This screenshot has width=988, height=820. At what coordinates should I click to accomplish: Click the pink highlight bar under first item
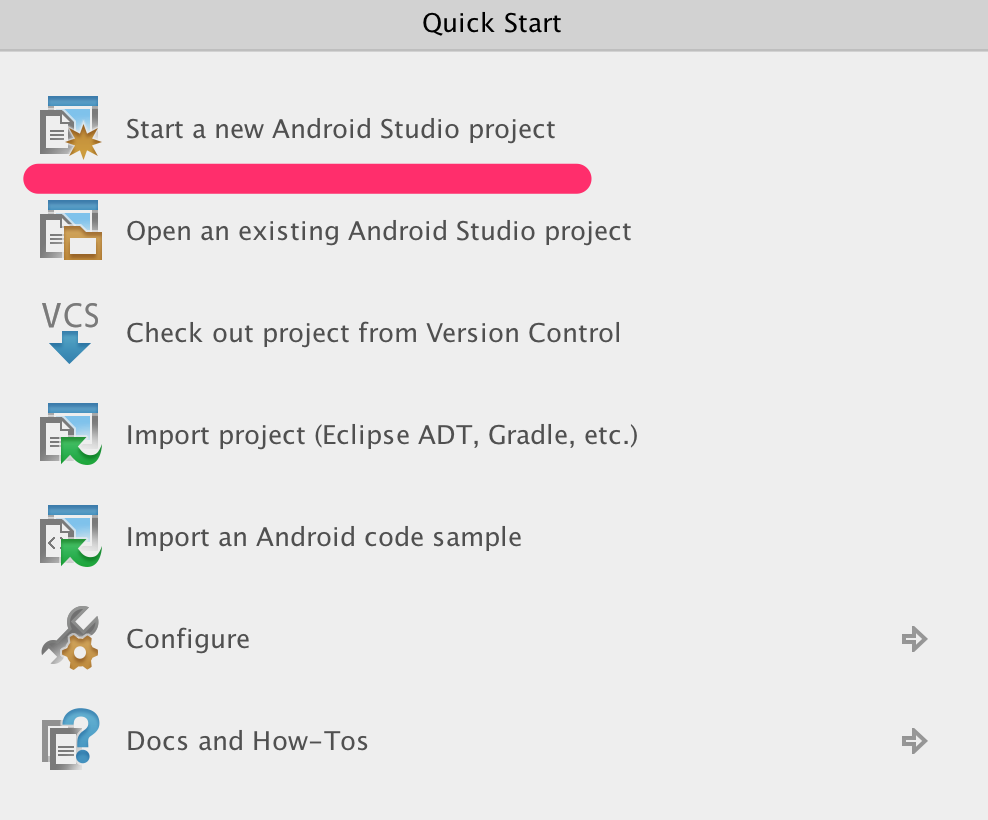pyautogui.click(x=307, y=178)
